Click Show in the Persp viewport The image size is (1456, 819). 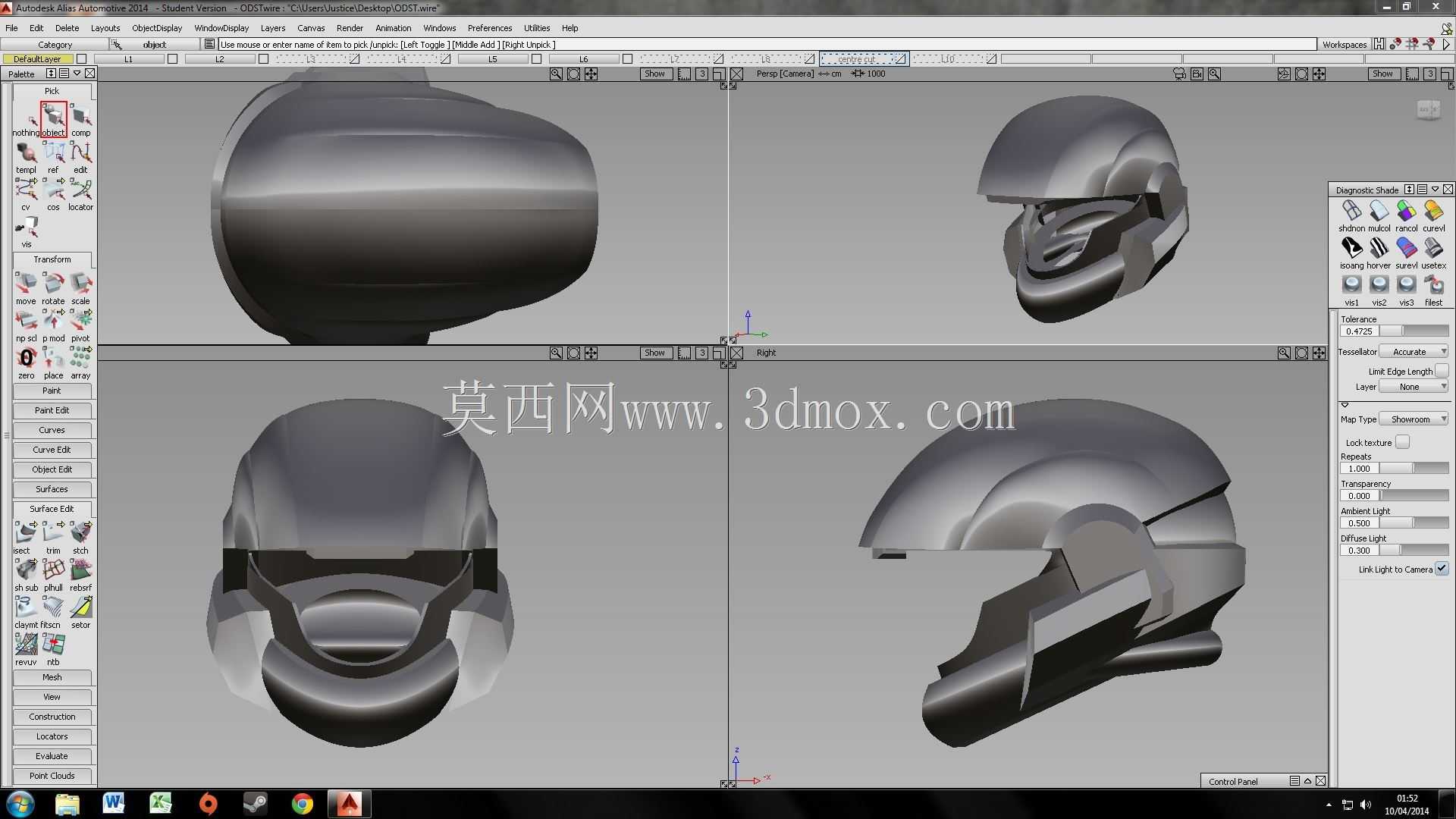[1382, 74]
